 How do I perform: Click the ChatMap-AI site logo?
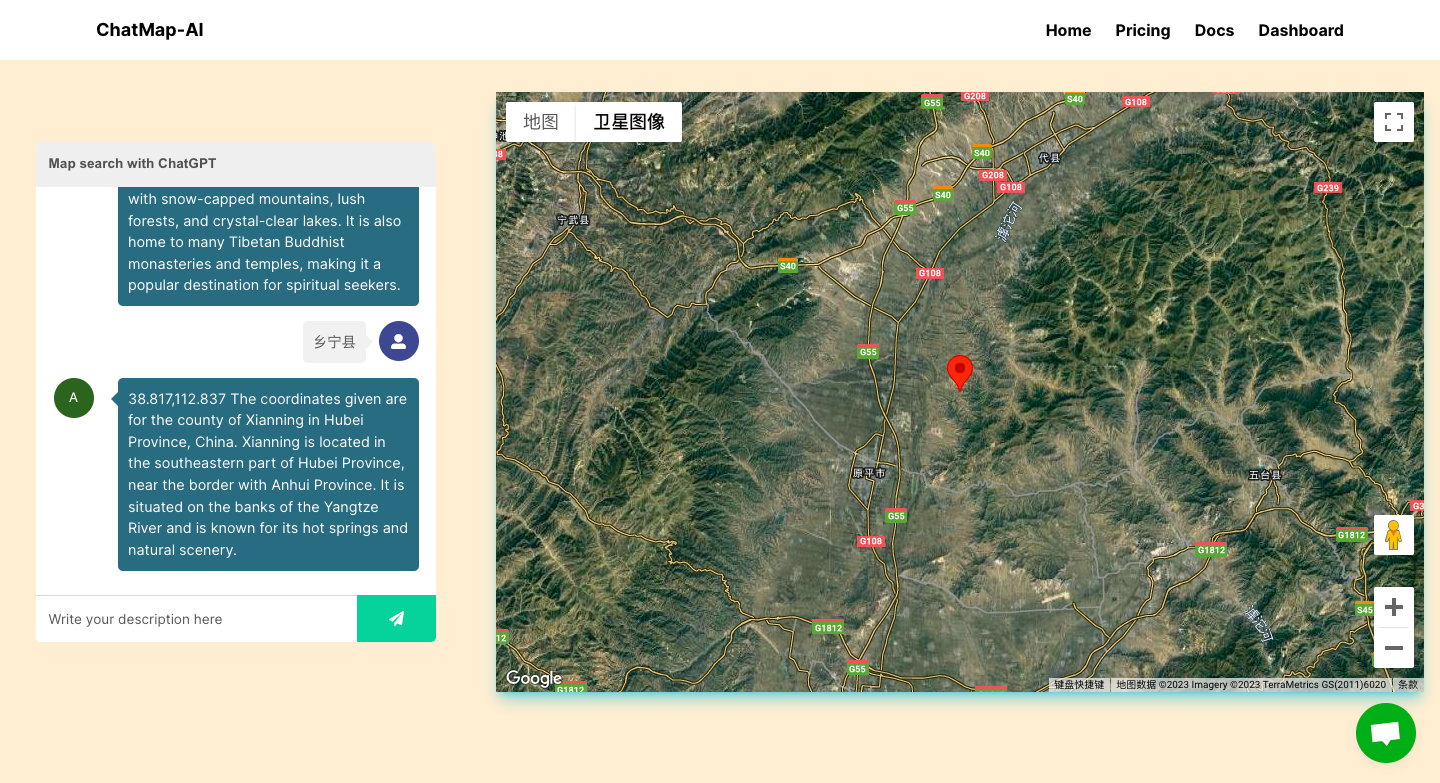(x=150, y=30)
